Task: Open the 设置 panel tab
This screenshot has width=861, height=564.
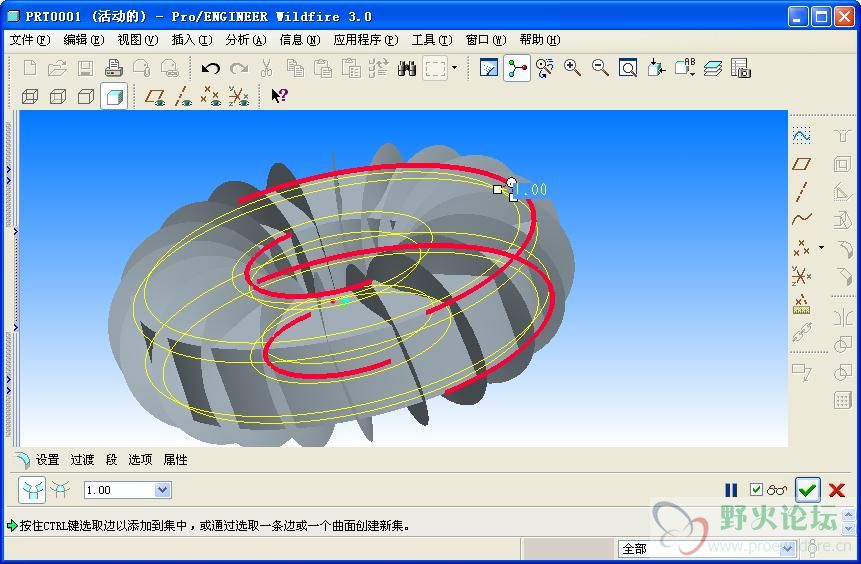Action: point(48,460)
